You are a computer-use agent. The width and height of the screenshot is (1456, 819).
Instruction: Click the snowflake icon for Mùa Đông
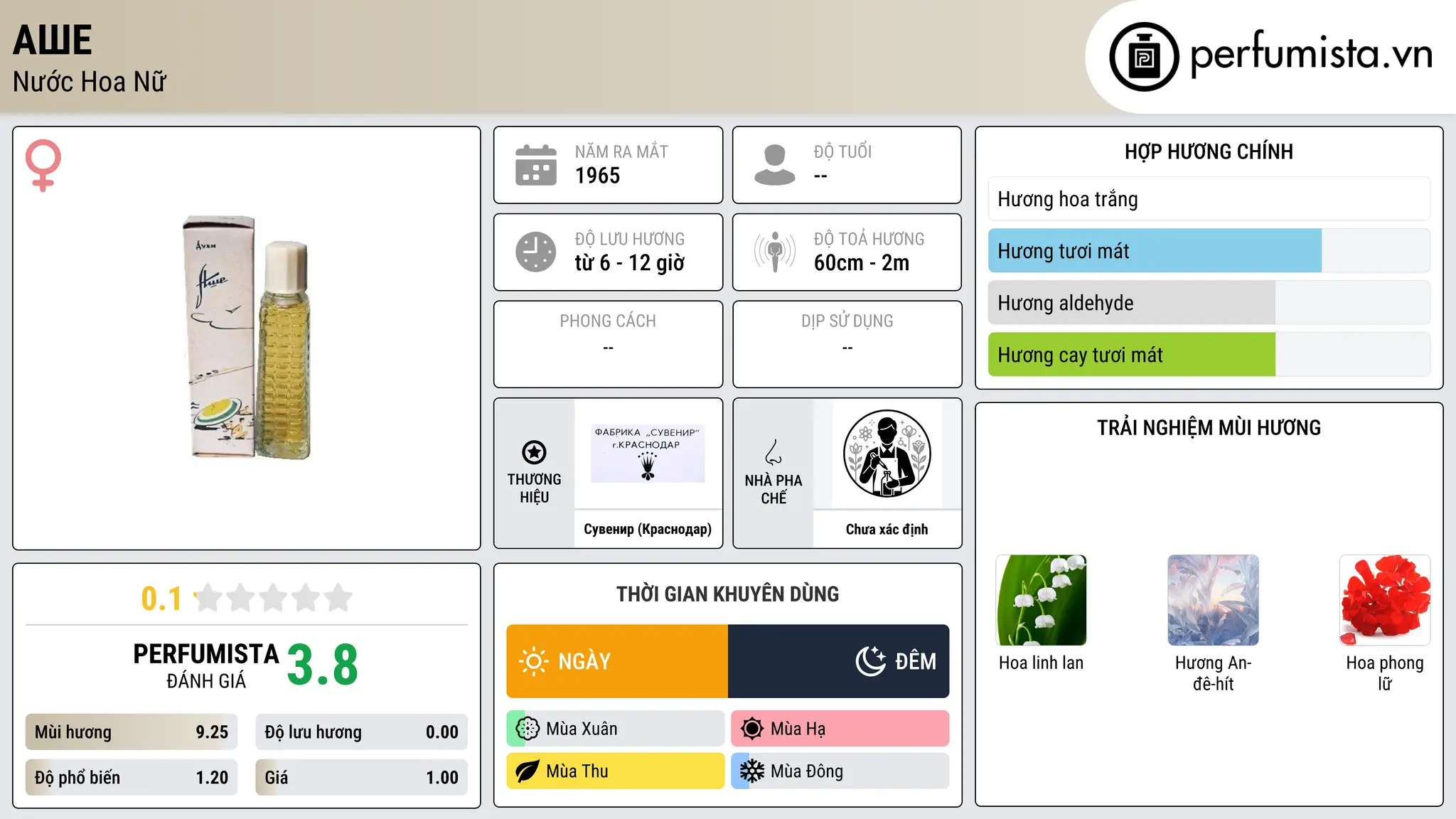752,771
